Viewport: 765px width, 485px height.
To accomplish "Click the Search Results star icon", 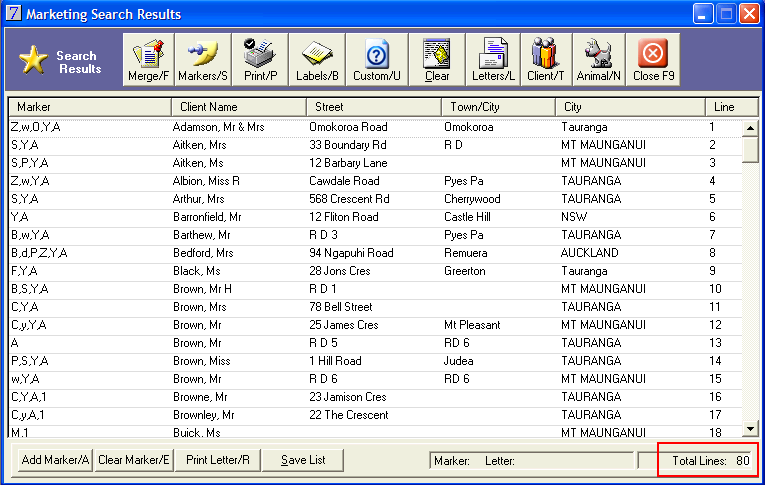I will 33,61.
